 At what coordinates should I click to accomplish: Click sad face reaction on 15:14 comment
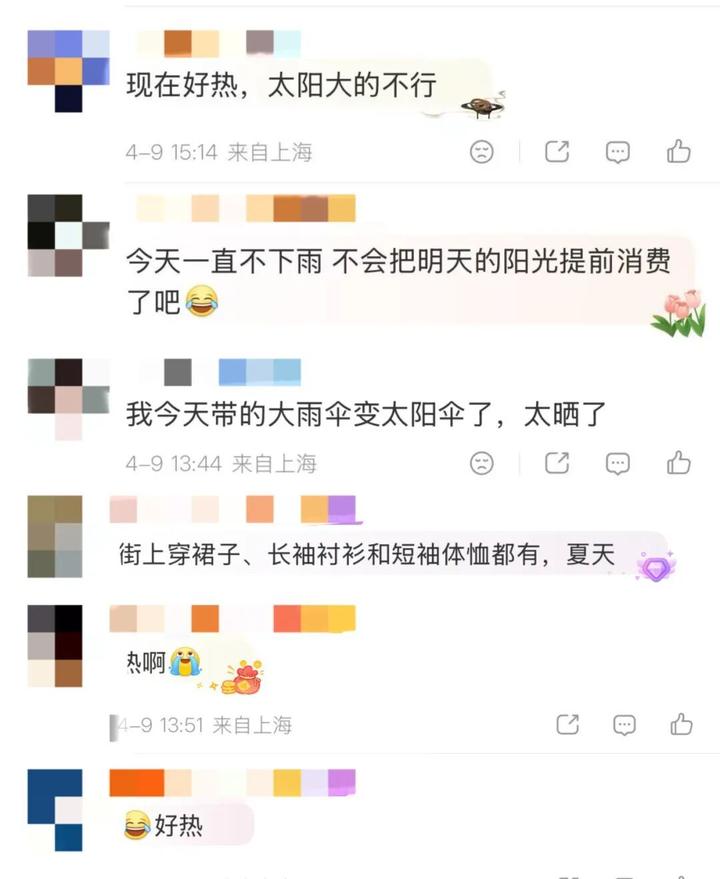coord(481,152)
